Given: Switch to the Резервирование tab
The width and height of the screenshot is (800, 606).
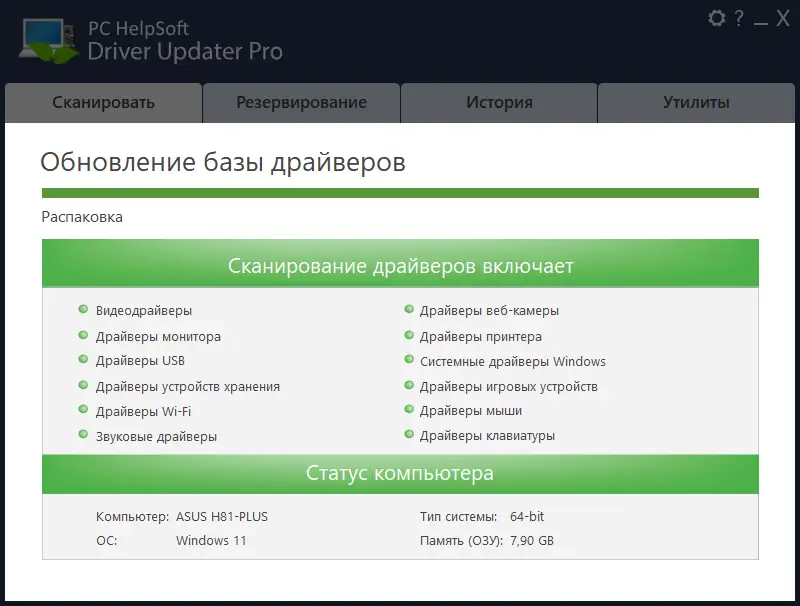Looking at the screenshot, I should tap(302, 102).
